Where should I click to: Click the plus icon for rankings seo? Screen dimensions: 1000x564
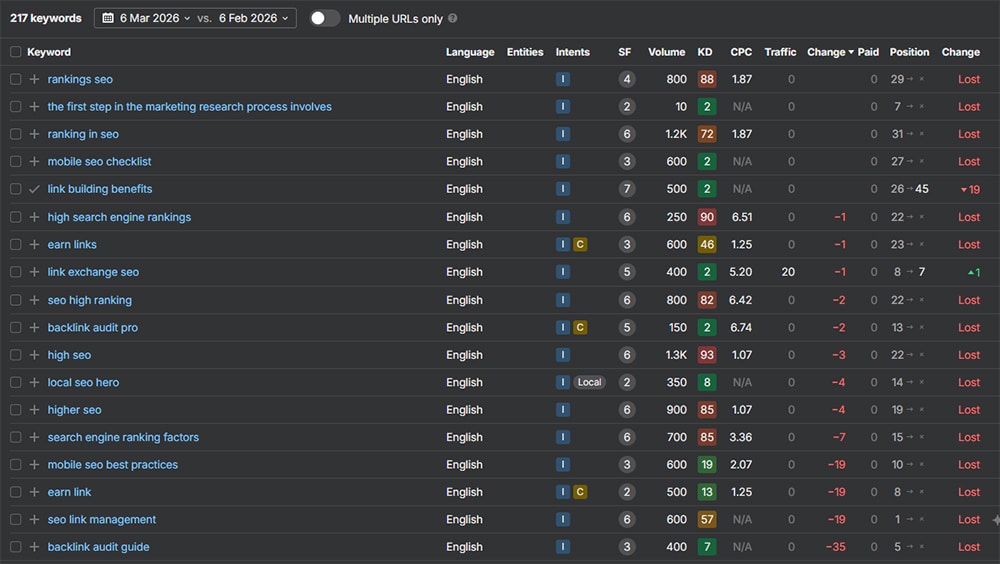(x=34, y=79)
